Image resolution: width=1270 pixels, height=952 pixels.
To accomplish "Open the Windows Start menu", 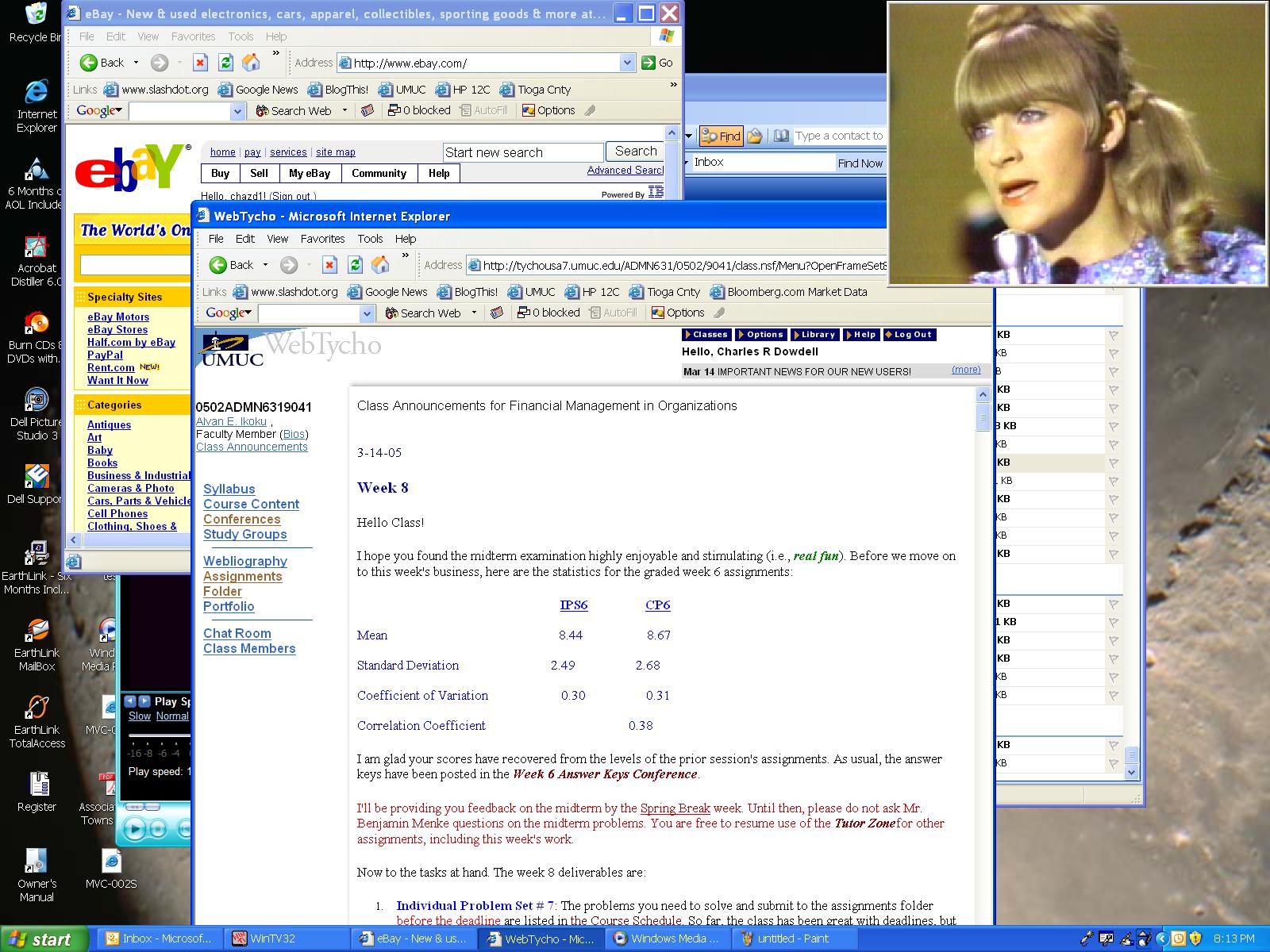I will tap(44, 939).
